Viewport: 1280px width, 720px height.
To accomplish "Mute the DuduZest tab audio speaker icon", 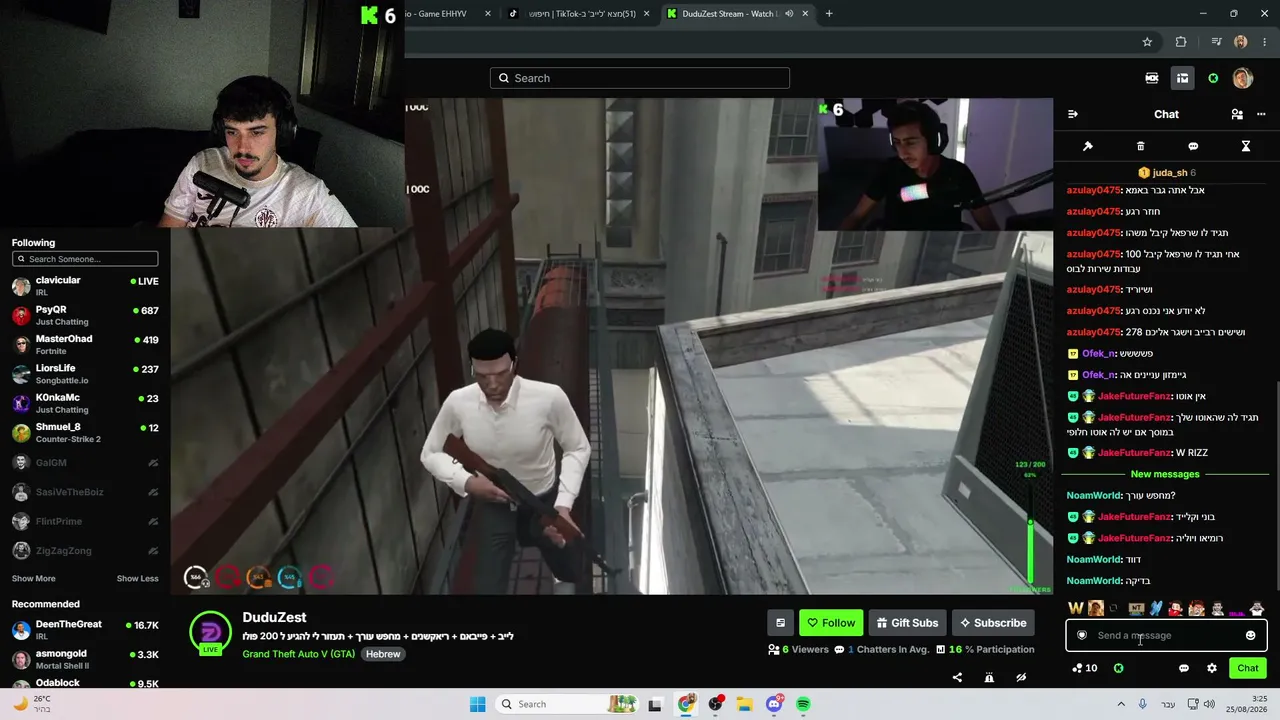I will 789,14.
